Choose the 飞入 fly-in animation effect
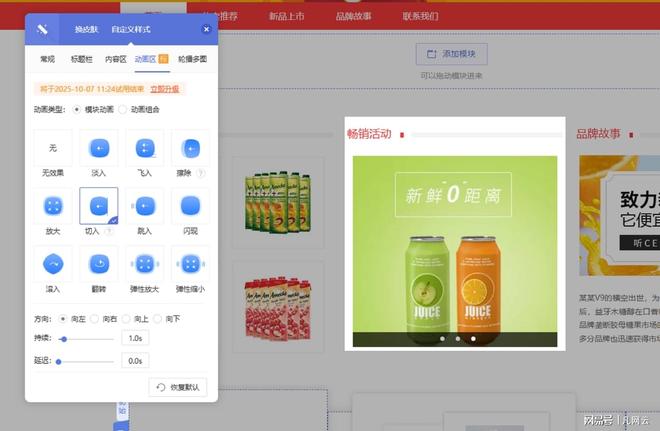The image size is (660, 431). 145,149
